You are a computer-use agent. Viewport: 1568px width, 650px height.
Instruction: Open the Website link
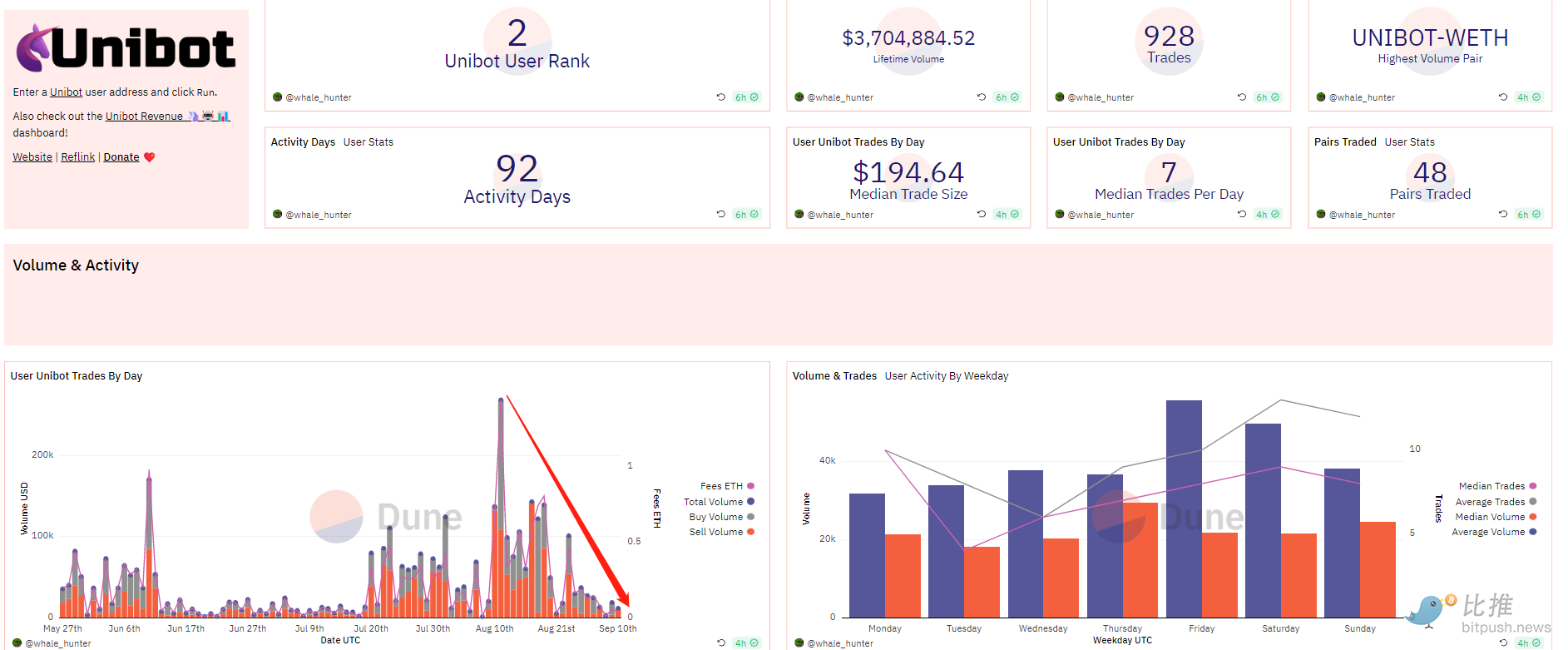point(32,157)
